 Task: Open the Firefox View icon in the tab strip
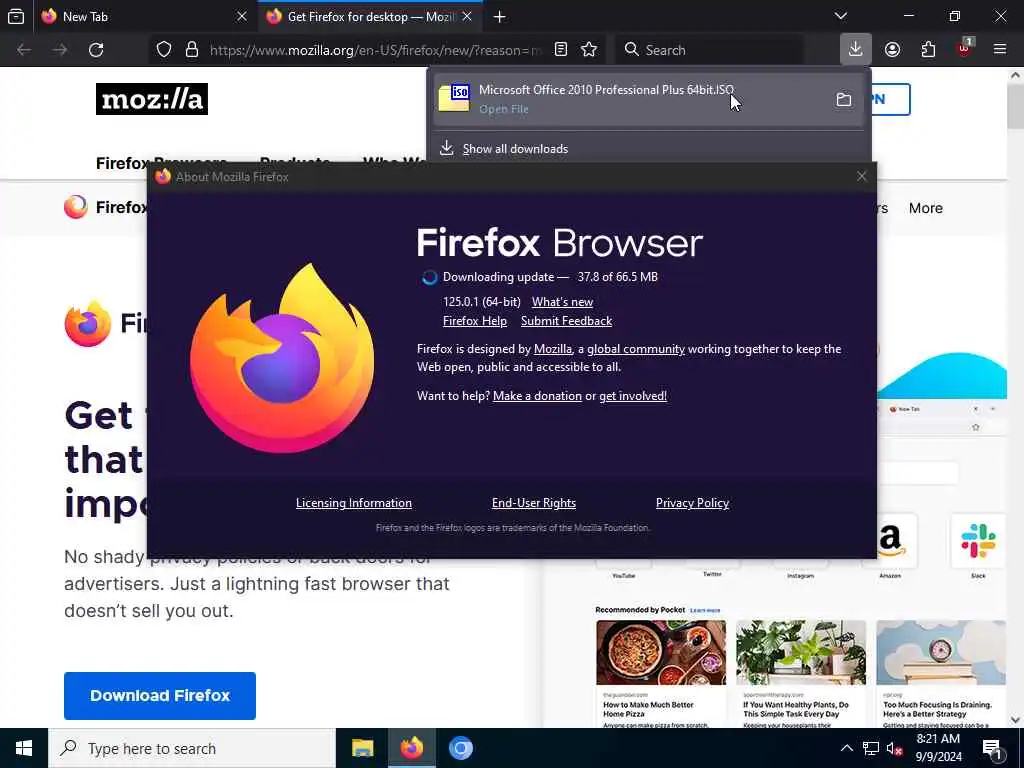pyautogui.click(x=16, y=16)
